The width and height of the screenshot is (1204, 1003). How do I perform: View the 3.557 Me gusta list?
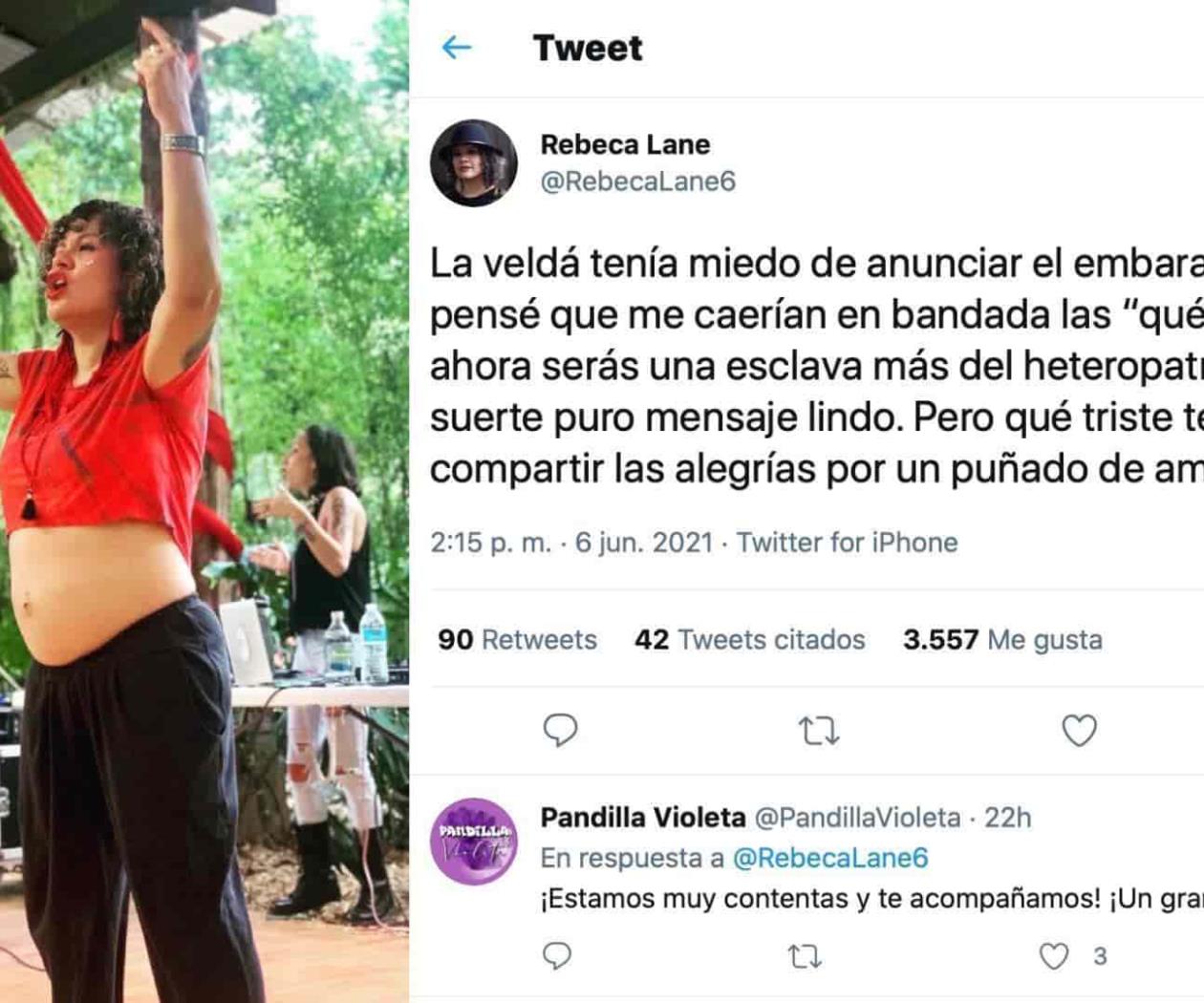1002,639
